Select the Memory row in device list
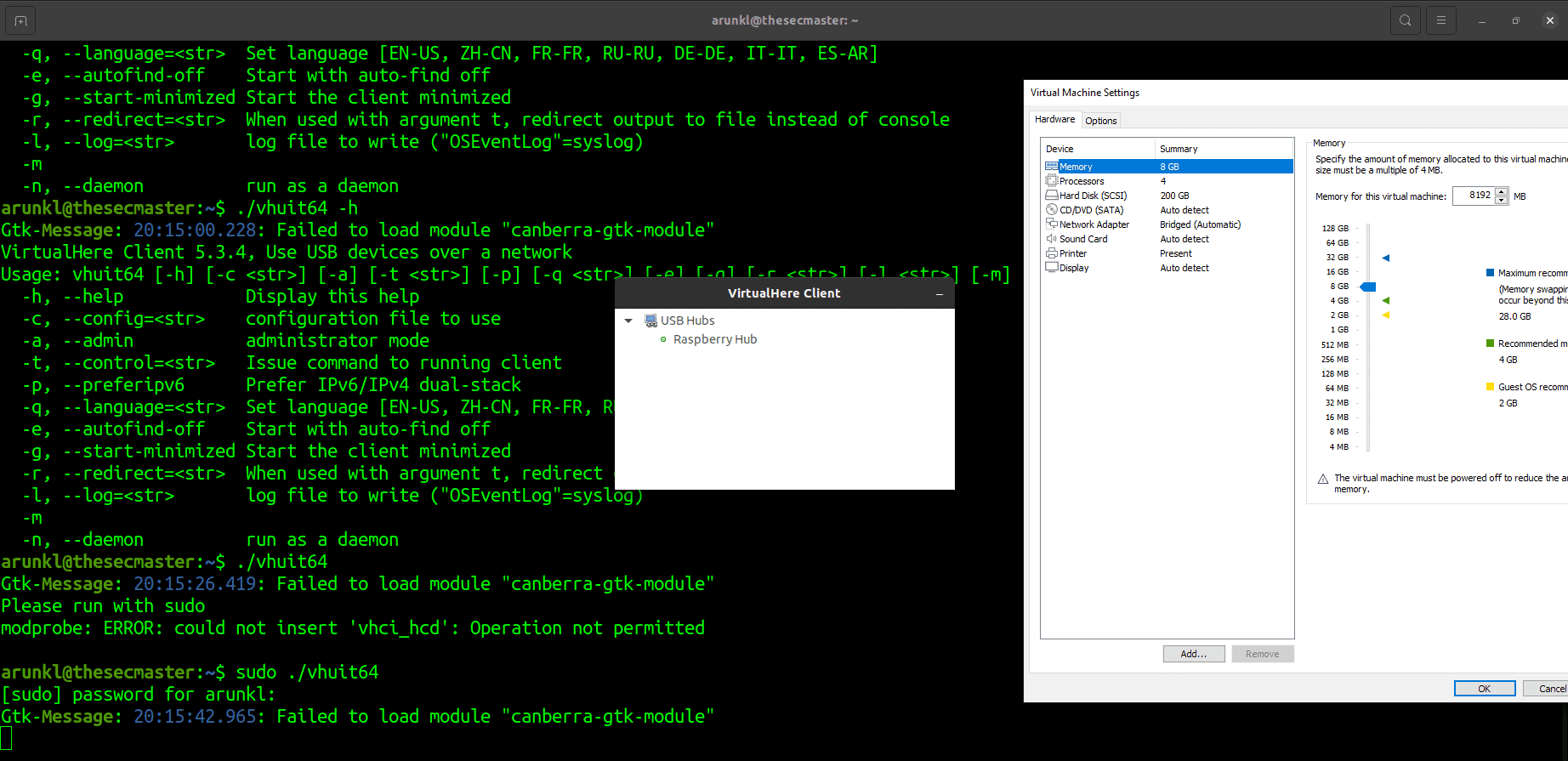The width and height of the screenshot is (1568, 761). point(1167,167)
